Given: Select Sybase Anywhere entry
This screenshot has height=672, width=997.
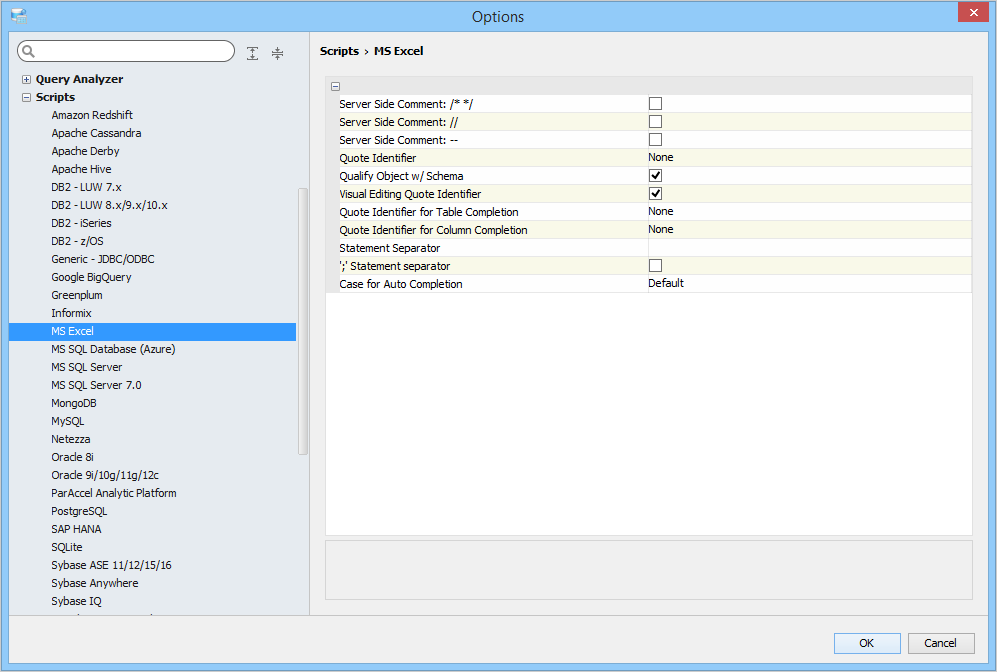Looking at the screenshot, I should (95, 584).
